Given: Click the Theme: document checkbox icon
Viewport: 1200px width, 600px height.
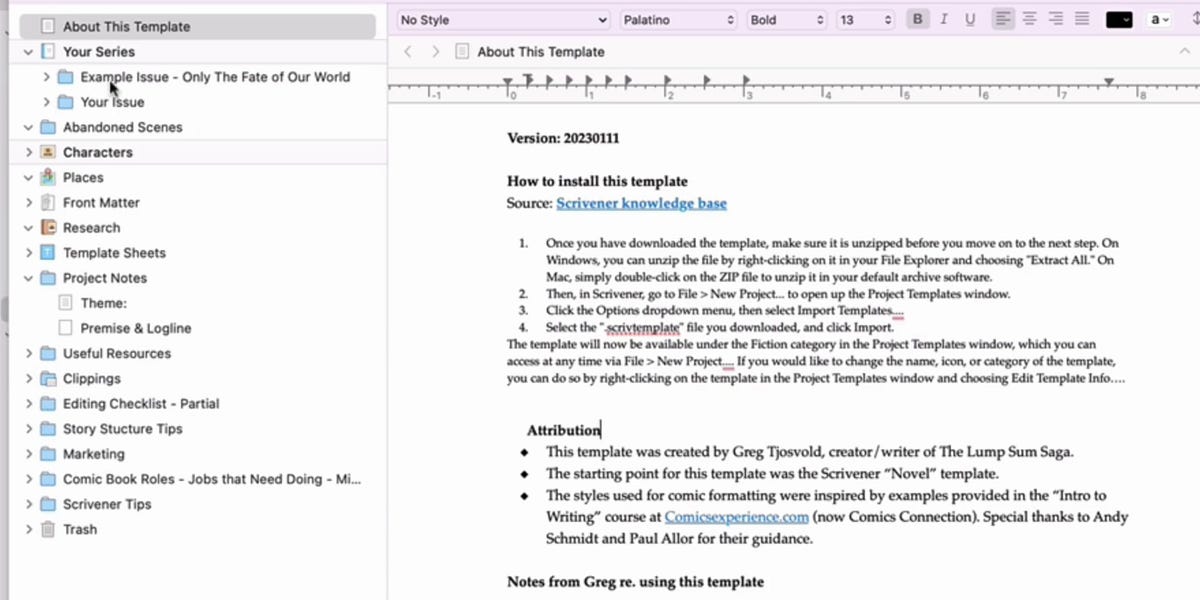Looking at the screenshot, I should pyautogui.click(x=65, y=302).
